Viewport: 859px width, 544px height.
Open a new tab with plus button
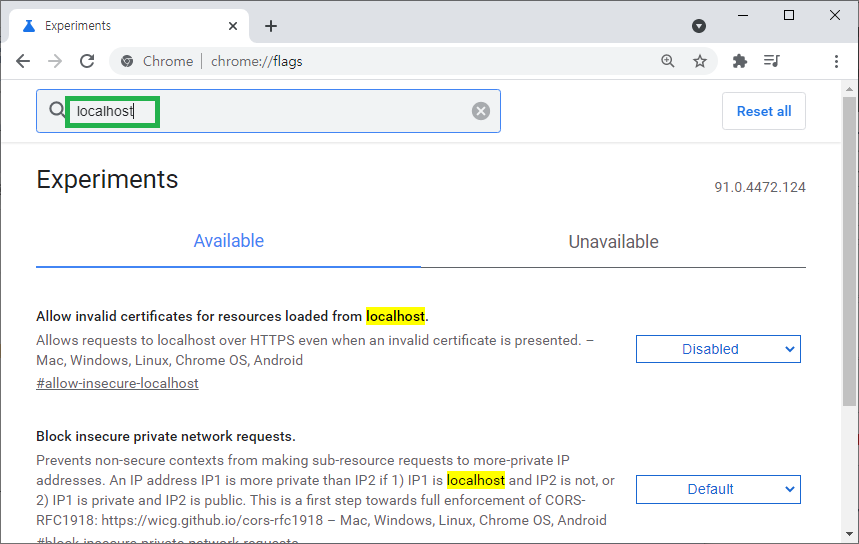[x=271, y=26]
